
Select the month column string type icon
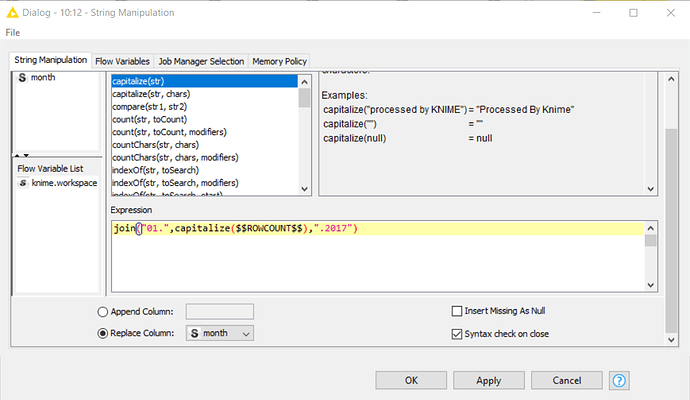click(x=22, y=78)
